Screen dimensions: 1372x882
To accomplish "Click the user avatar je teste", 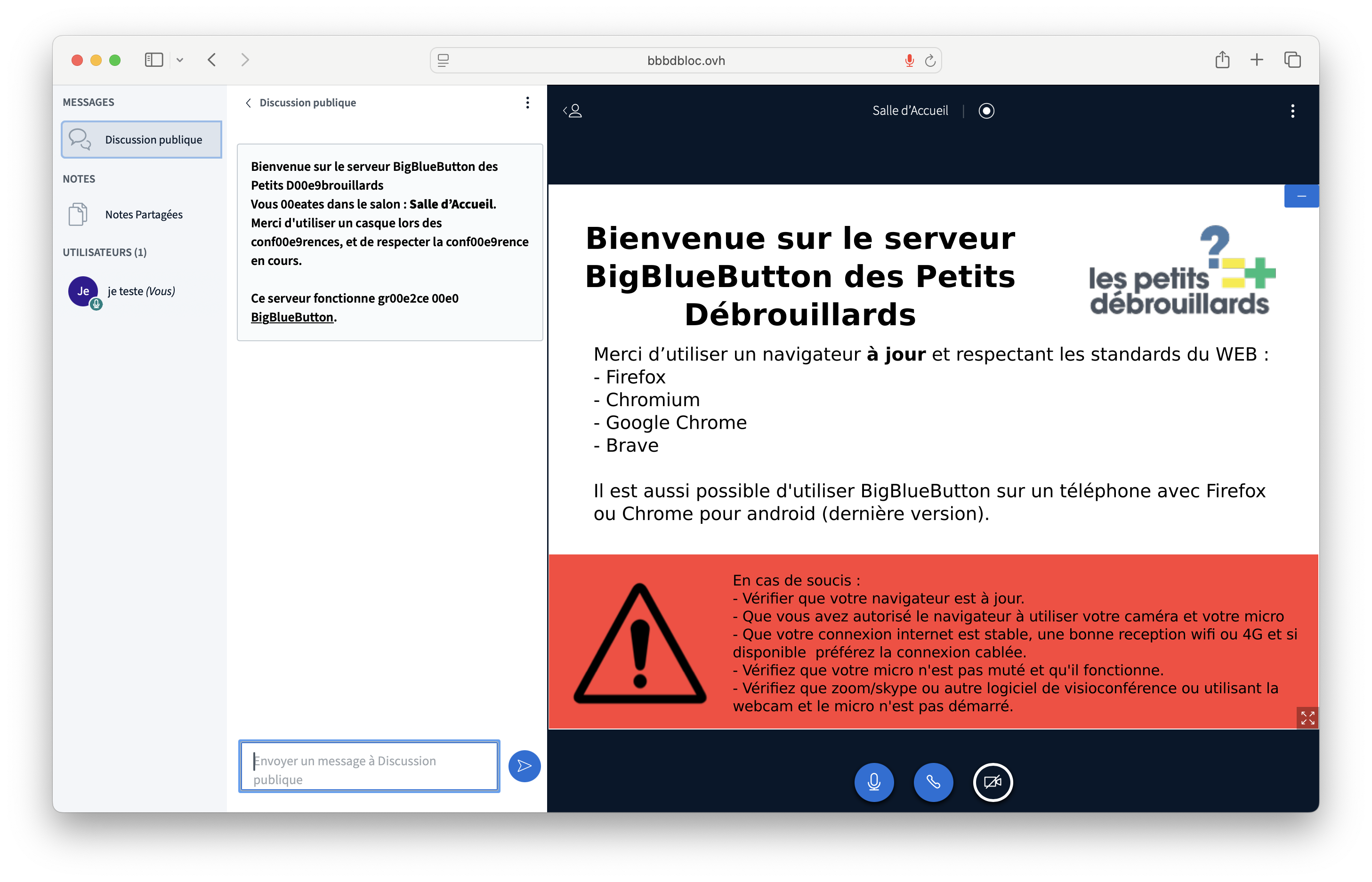I will tap(84, 291).
